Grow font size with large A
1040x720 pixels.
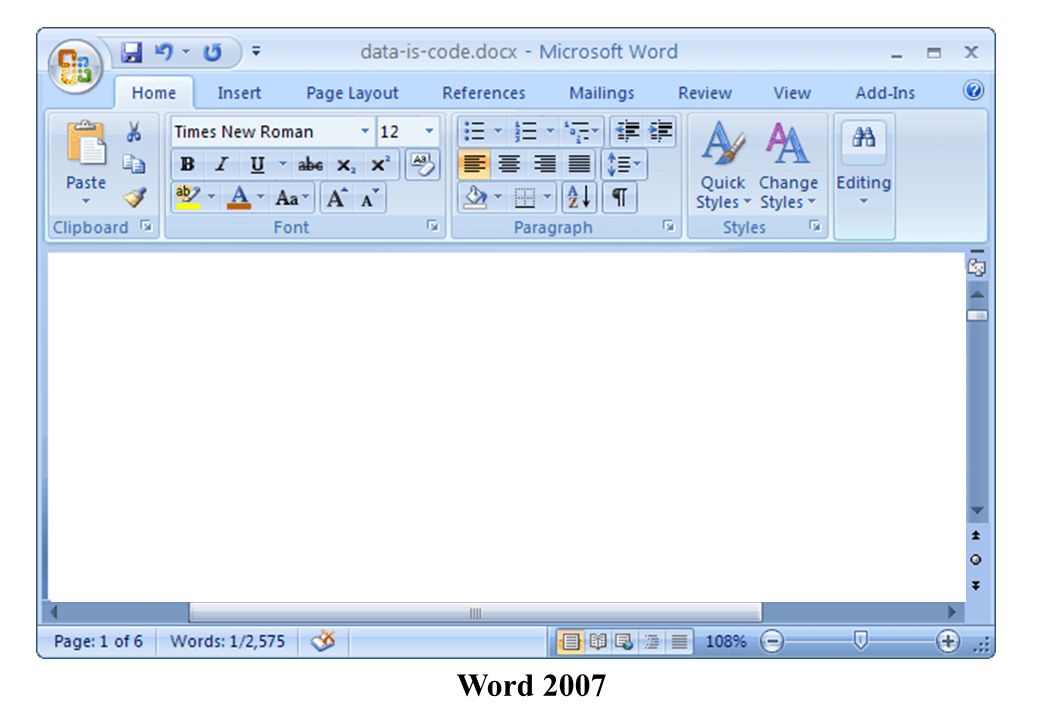337,198
